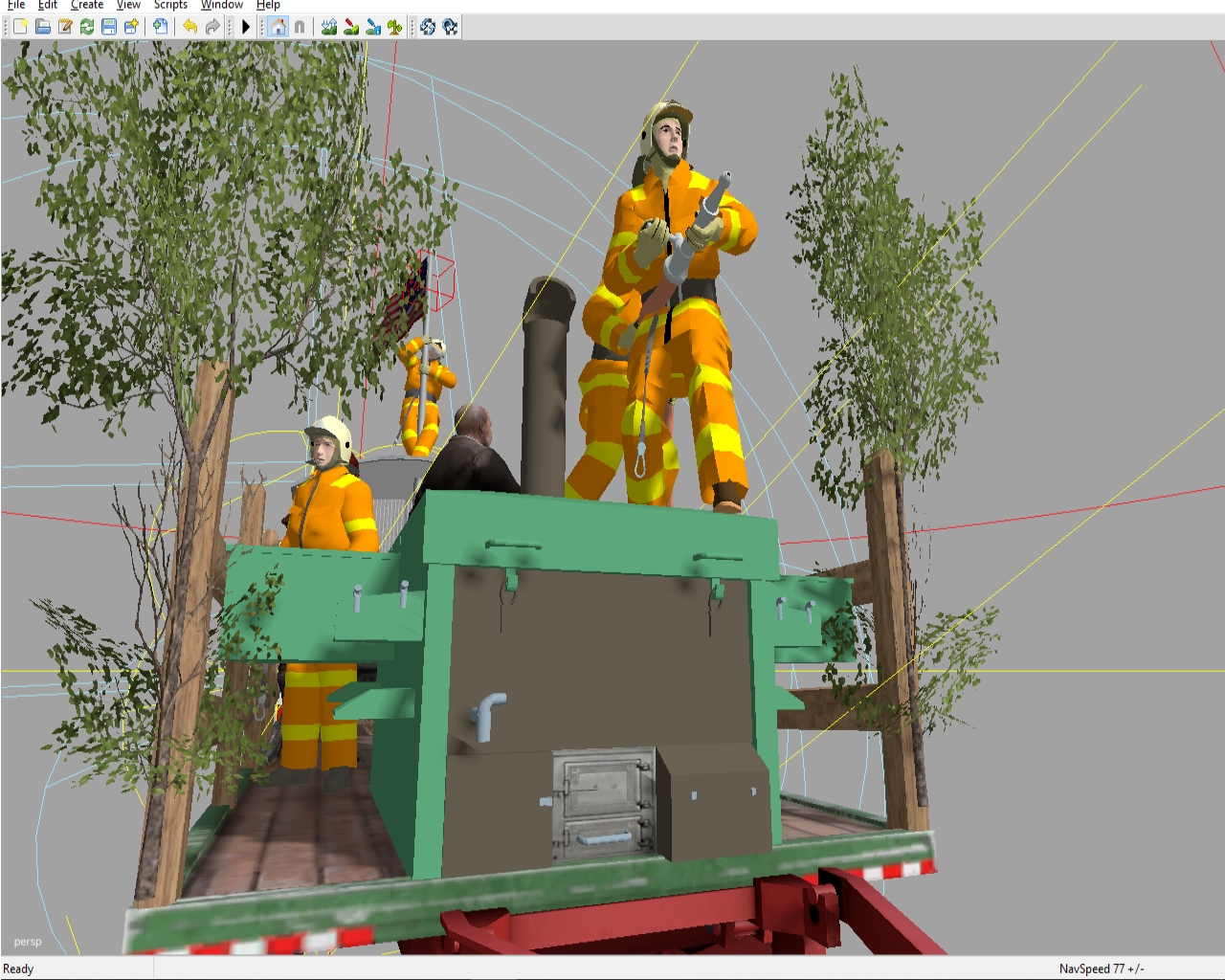Screen dimensions: 1225x980
Task: Click the green Reload arrows icon
Action: point(87,27)
